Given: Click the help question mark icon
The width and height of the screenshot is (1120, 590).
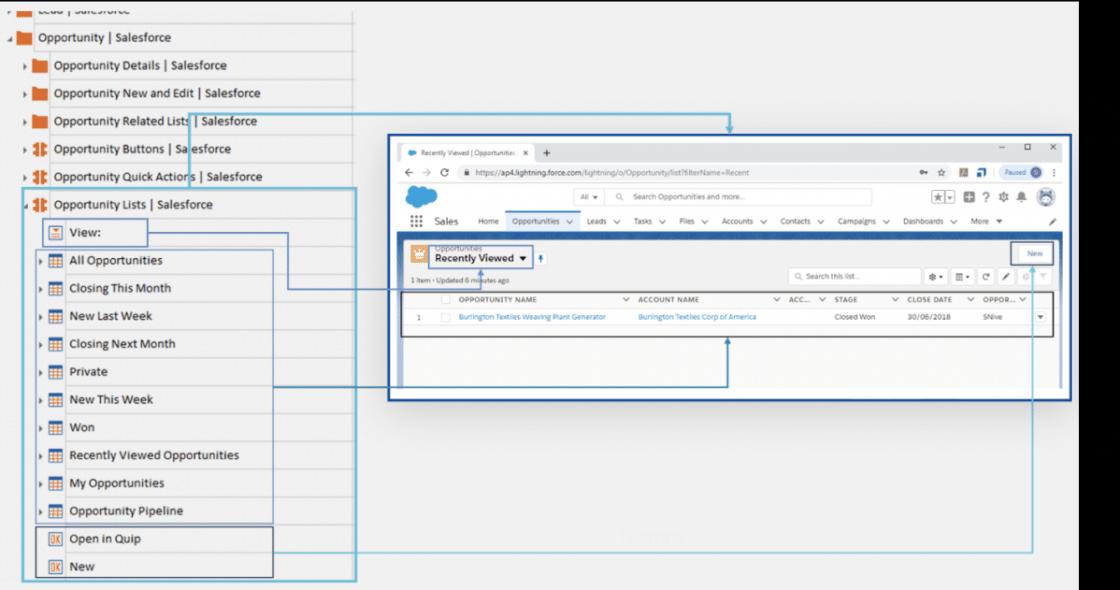Looking at the screenshot, I should (985, 197).
